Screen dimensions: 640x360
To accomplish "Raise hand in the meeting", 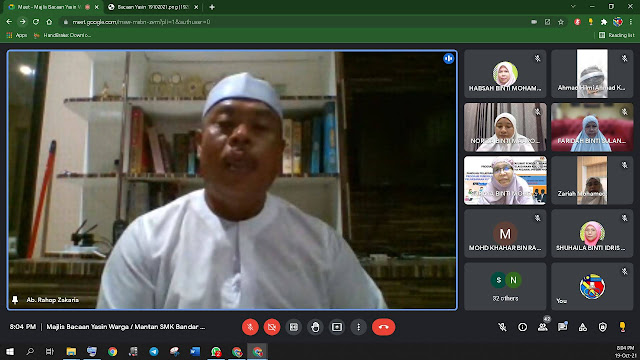I will (x=315, y=327).
